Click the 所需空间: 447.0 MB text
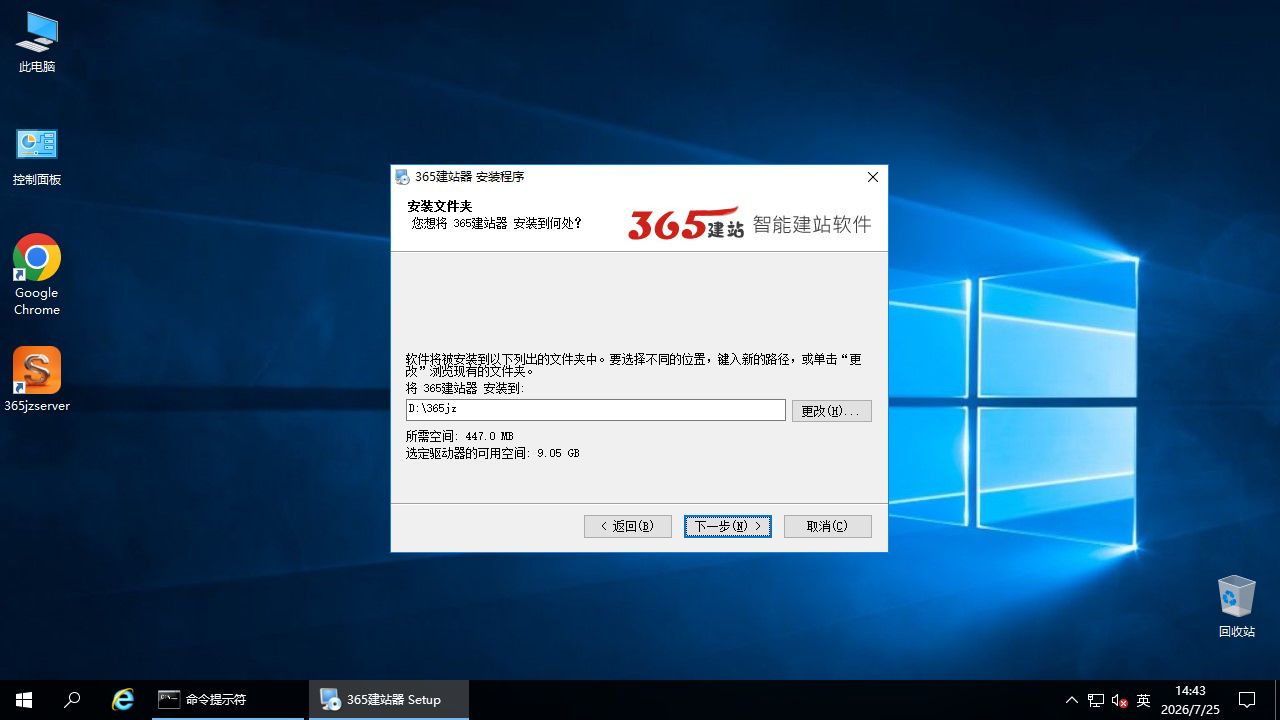Viewport: 1280px width, 720px height. coord(460,436)
